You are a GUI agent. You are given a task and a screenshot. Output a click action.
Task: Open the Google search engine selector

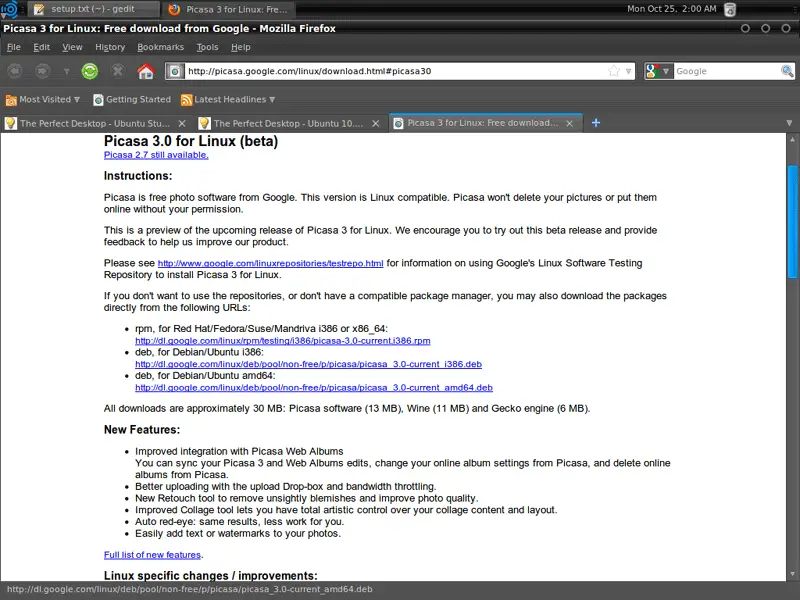click(x=658, y=71)
